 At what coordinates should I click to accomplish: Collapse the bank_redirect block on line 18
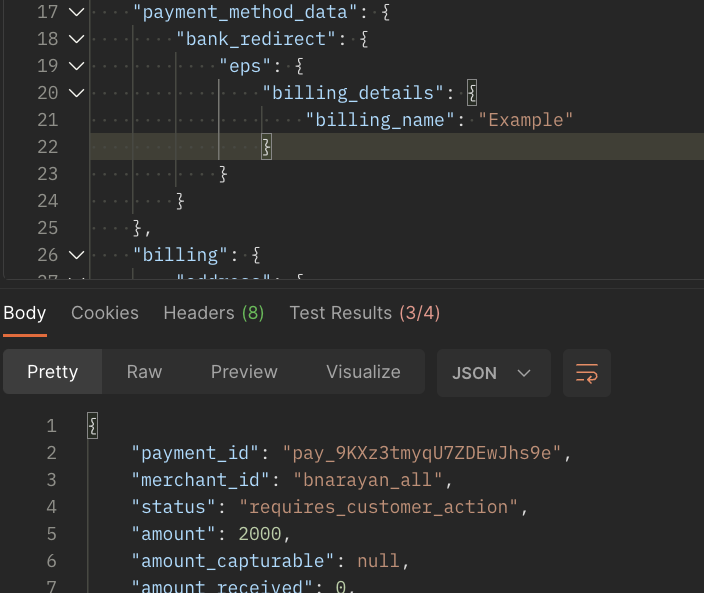click(77, 39)
